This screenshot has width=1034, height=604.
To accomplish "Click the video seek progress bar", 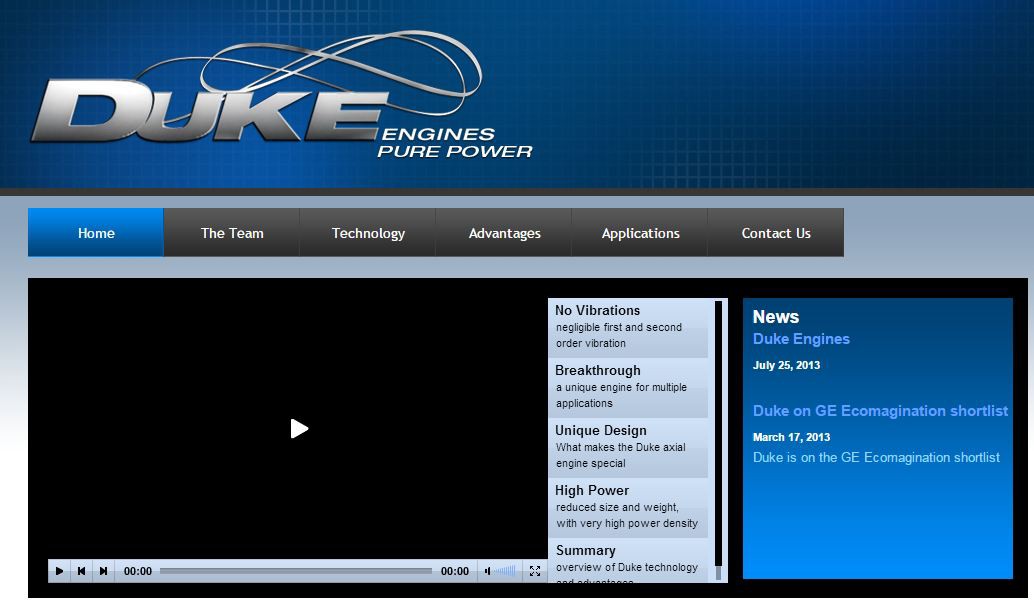I will pos(296,571).
